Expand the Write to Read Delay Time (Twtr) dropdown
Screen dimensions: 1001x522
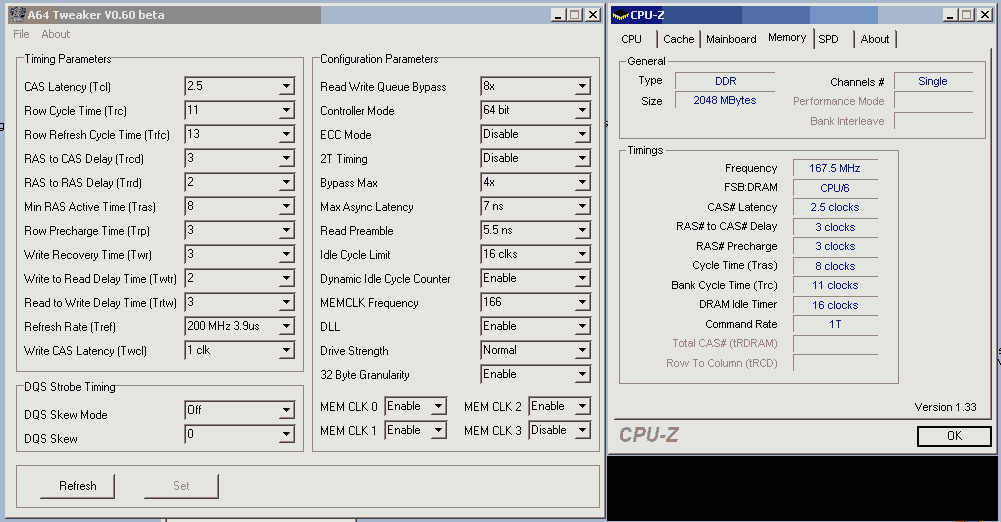coord(287,278)
